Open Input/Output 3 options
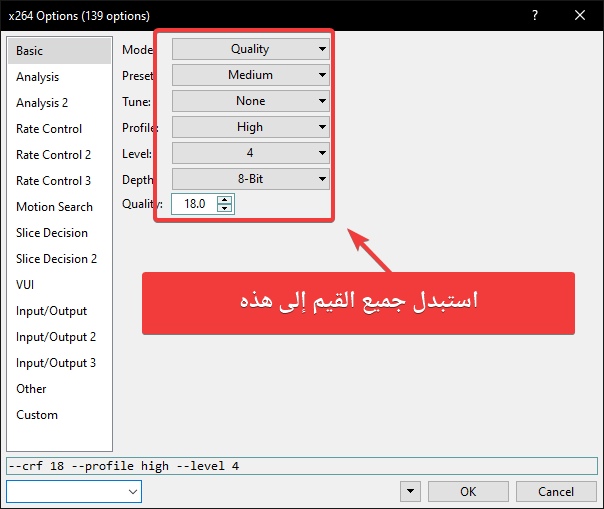 tap(59, 363)
